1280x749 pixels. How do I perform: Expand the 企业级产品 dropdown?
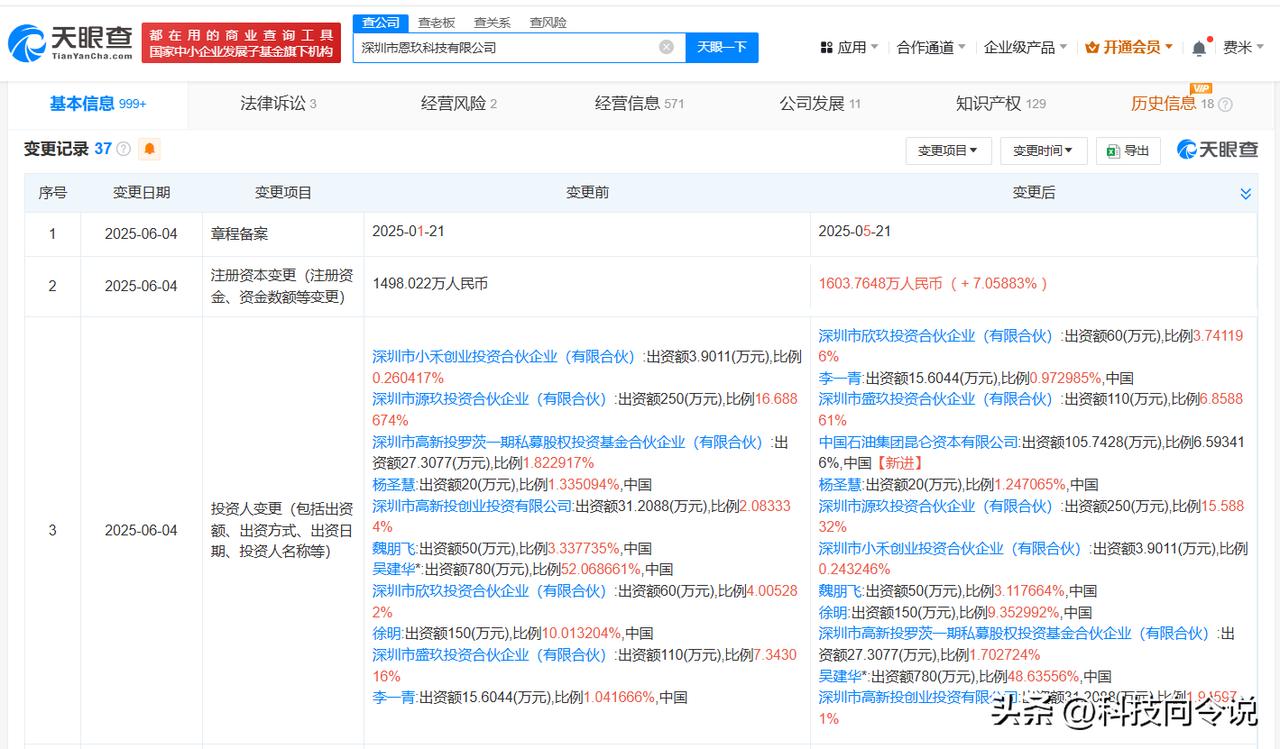pyautogui.click(x=1025, y=47)
